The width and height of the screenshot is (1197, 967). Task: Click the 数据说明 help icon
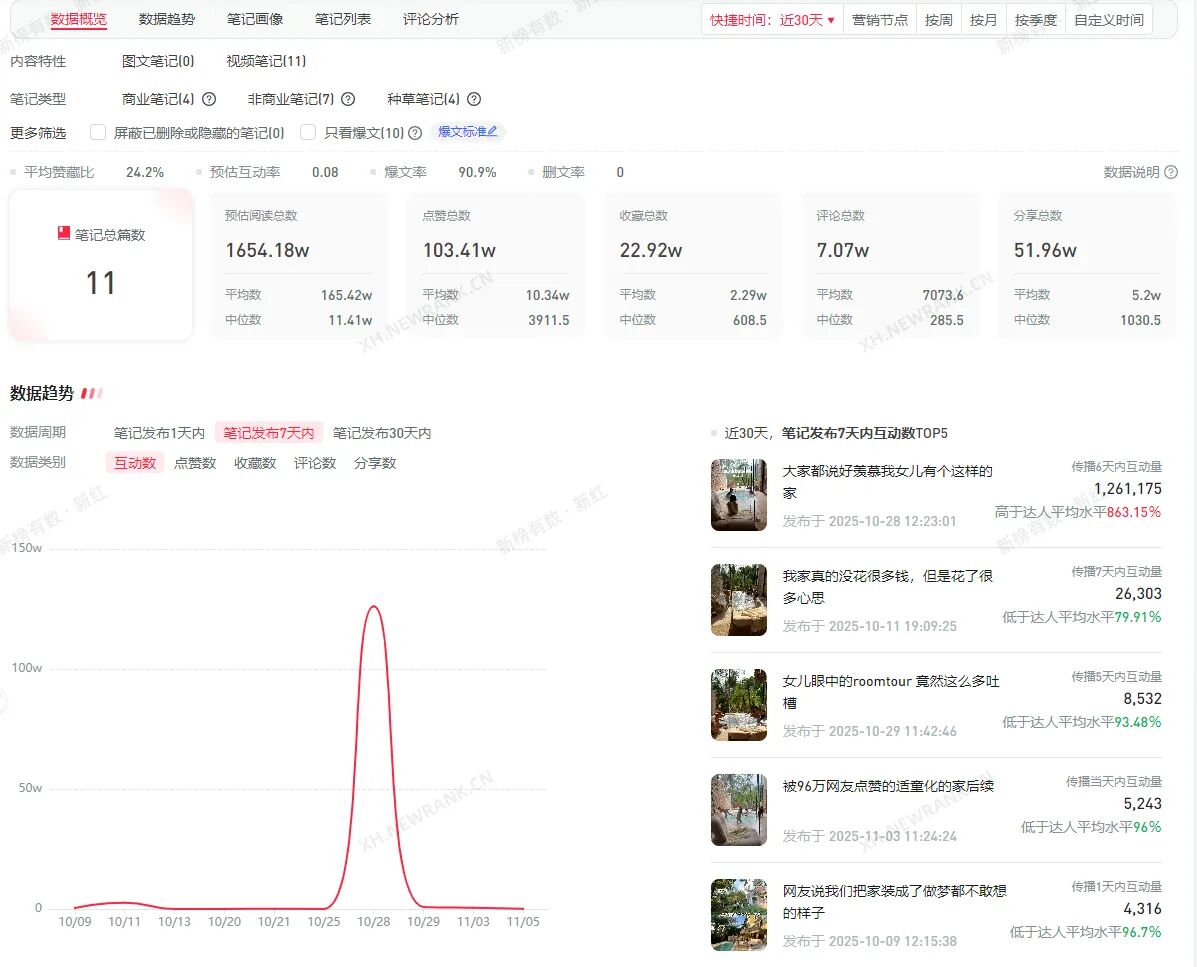click(1171, 172)
